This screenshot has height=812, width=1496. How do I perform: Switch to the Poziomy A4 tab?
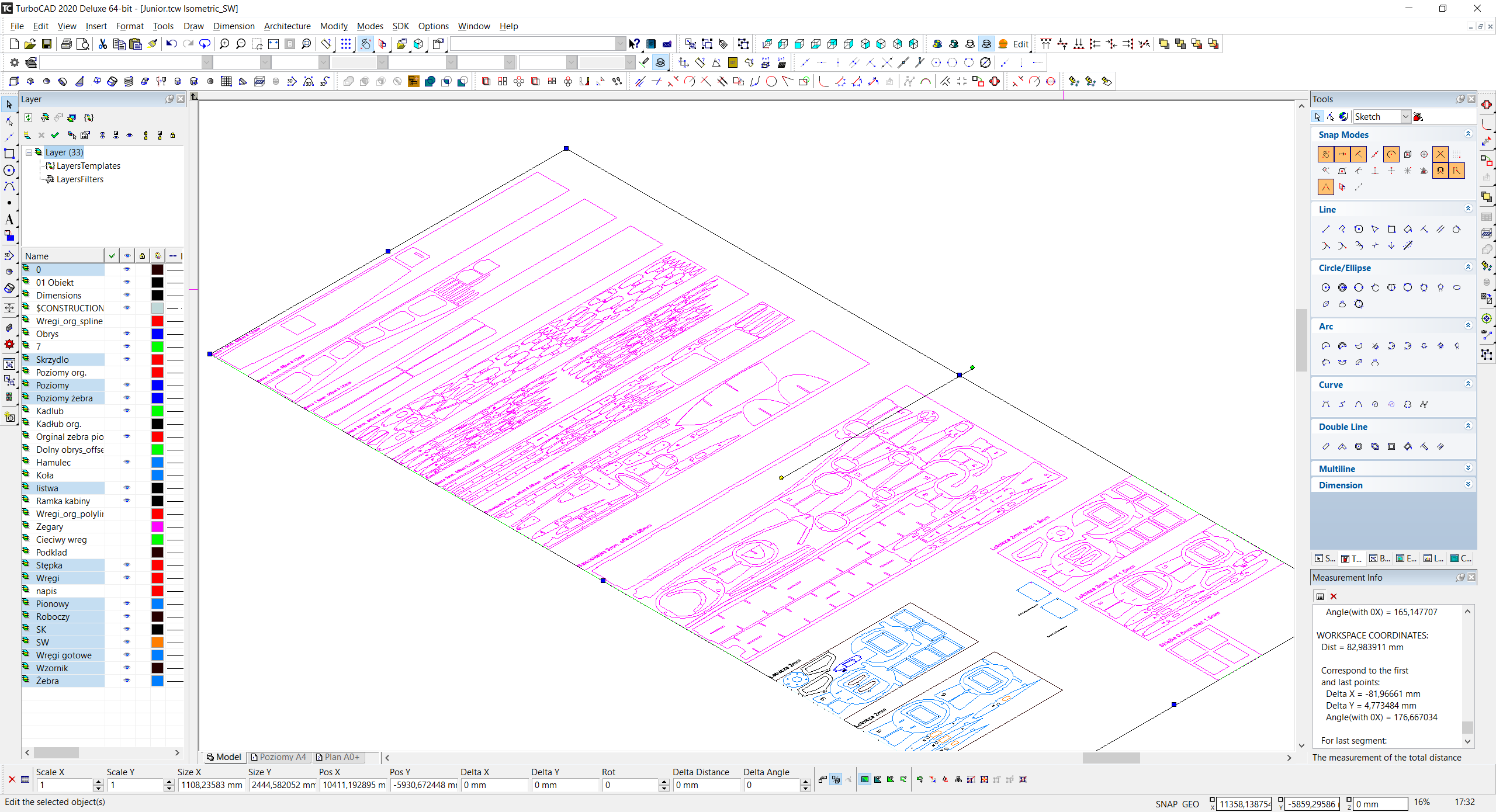(x=278, y=757)
